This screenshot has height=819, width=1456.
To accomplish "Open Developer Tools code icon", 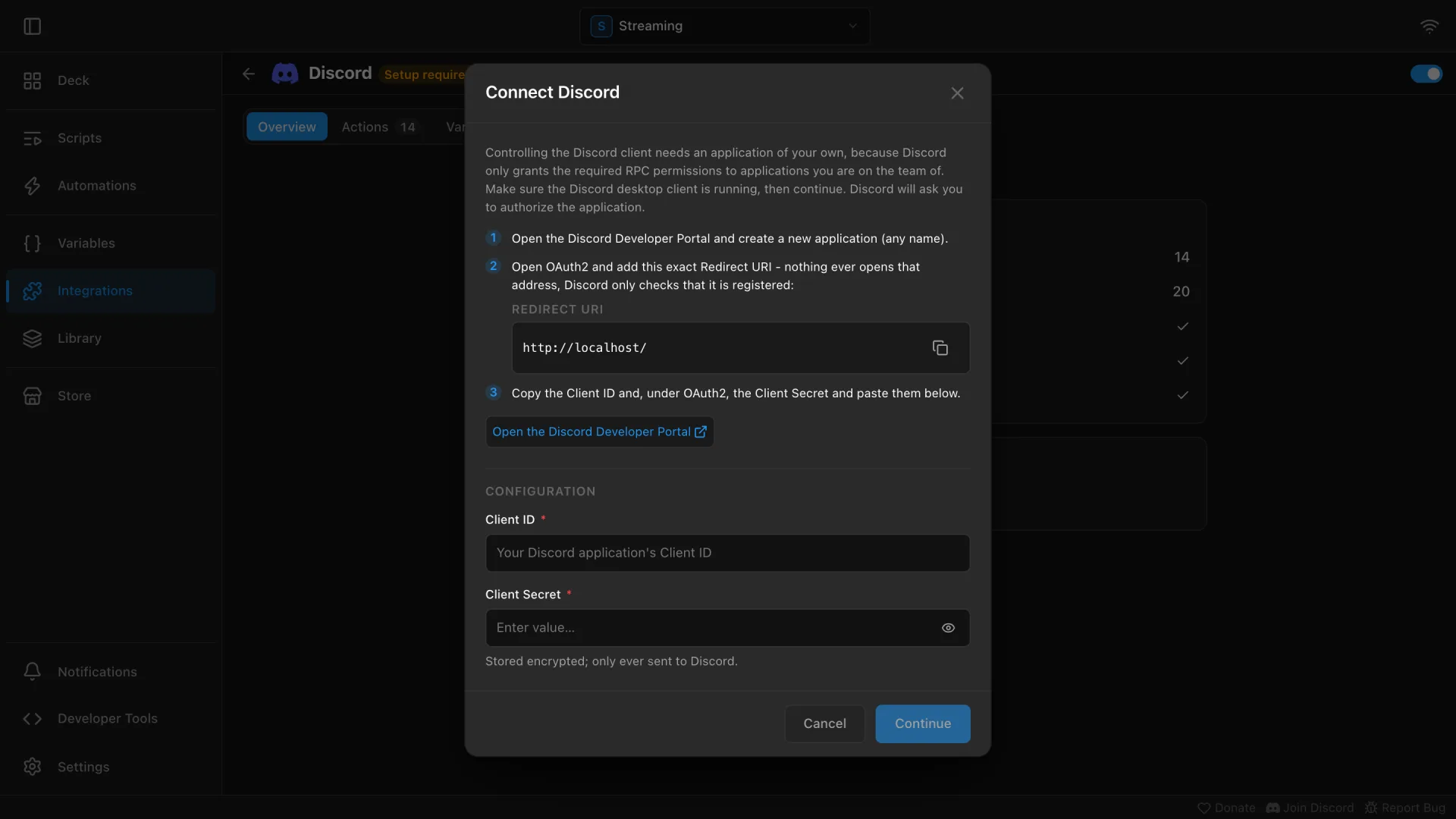I will point(32,719).
